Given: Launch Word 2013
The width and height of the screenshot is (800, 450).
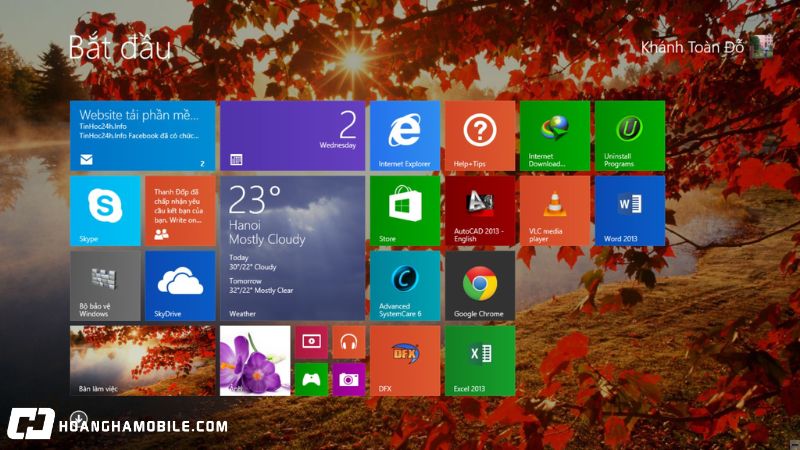Looking at the screenshot, I should tap(629, 211).
